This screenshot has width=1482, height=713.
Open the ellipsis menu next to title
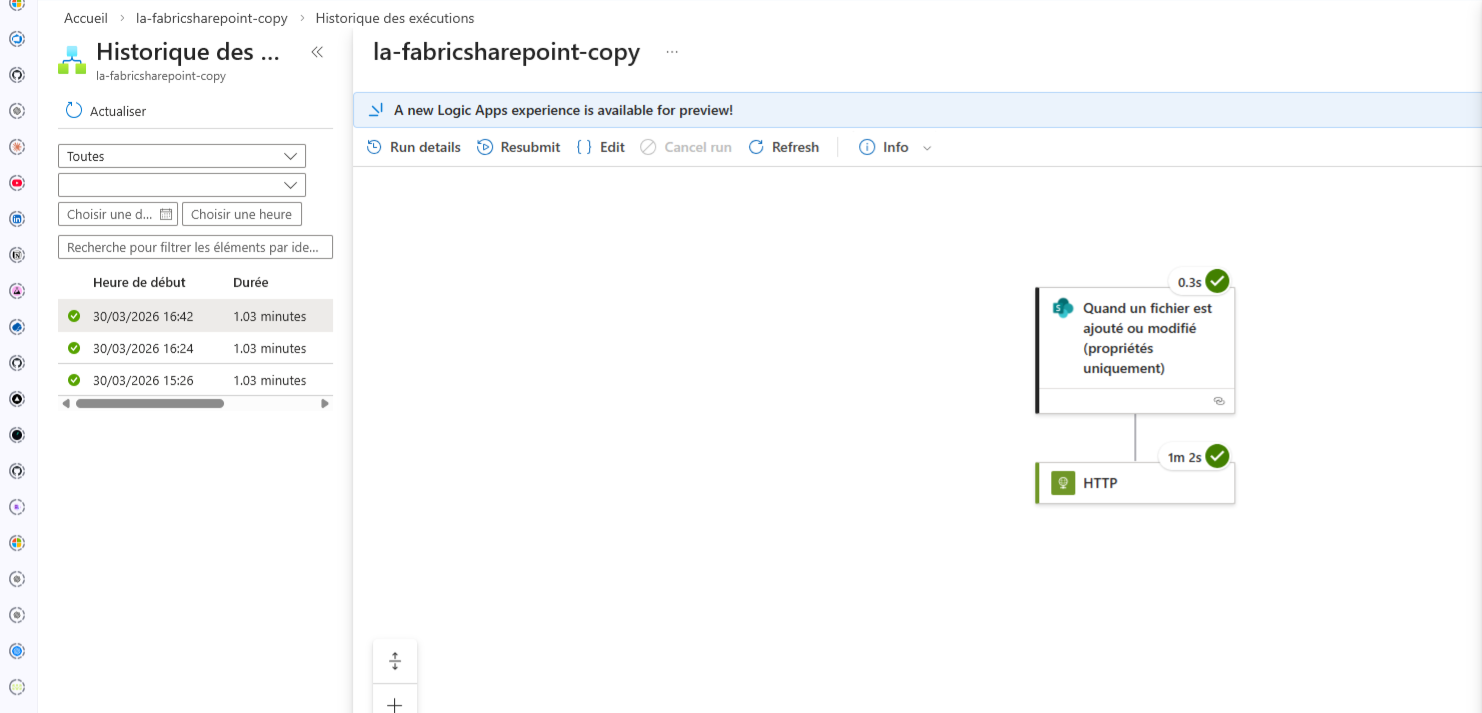click(672, 52)
